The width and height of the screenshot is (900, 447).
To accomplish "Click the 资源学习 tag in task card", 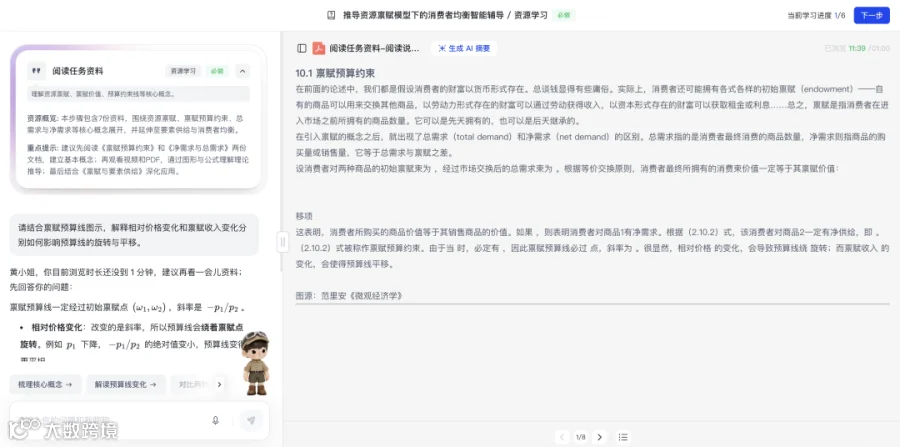I will coord(183,71).
